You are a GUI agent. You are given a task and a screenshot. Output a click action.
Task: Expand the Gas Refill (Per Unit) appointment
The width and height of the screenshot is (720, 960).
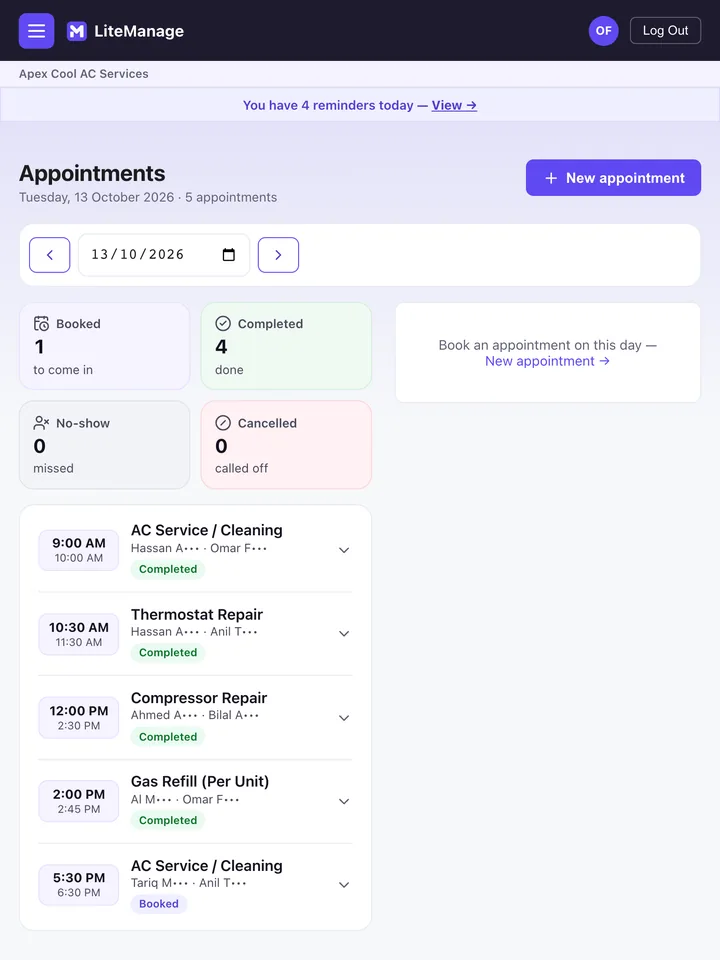[x=344, y=801]
